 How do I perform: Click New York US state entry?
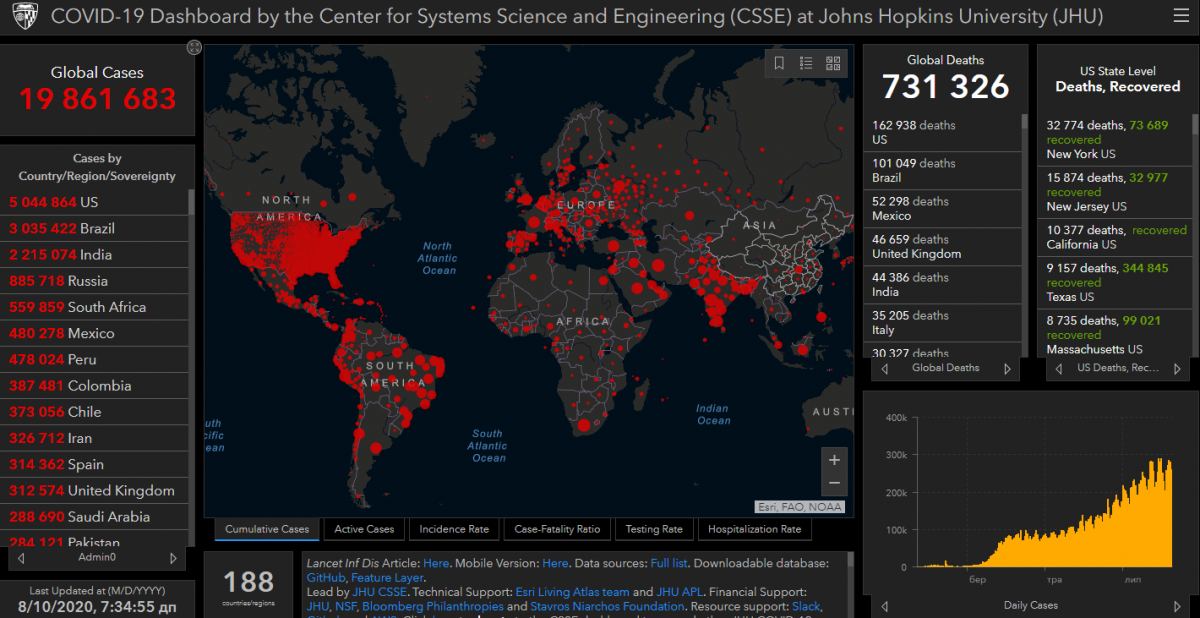[1115, 140]
